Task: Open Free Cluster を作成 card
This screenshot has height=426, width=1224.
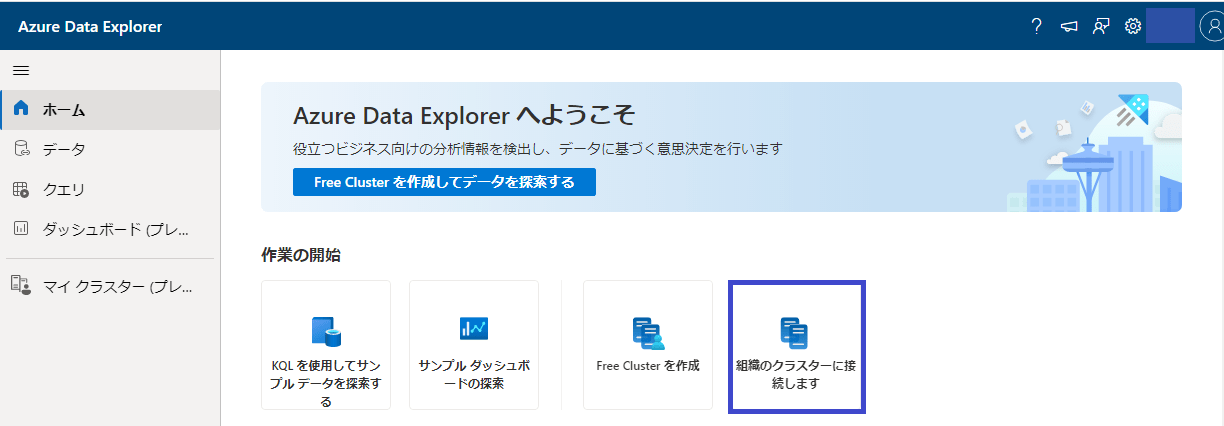Action: point(648,345)
